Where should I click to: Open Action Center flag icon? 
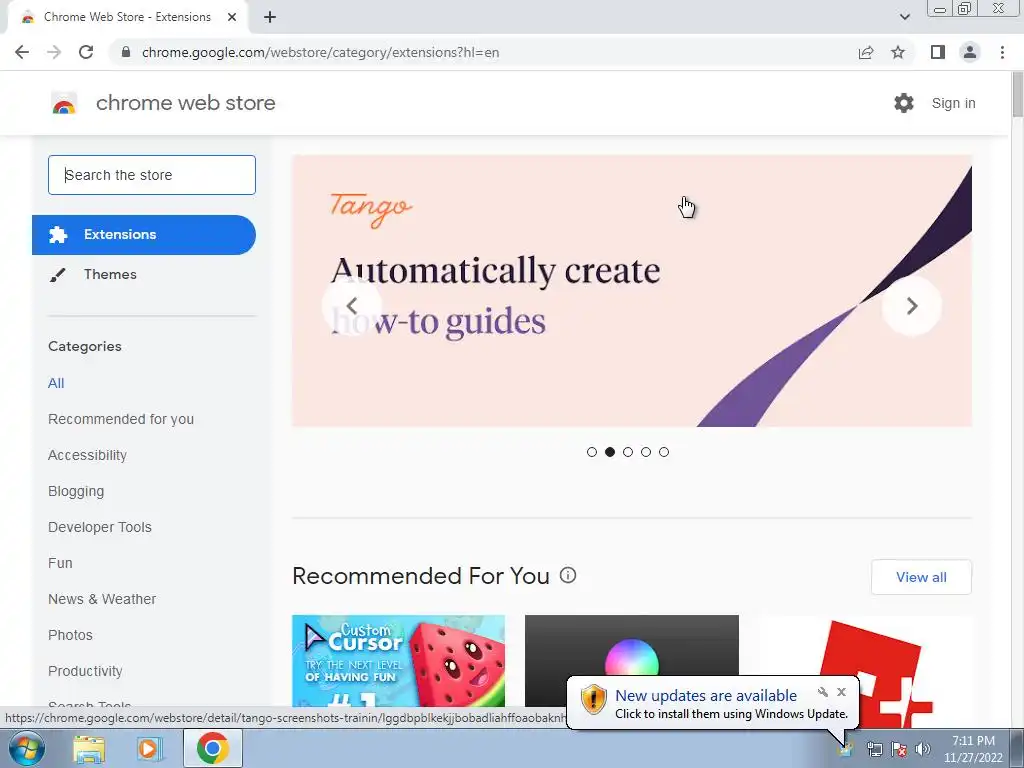899,750
